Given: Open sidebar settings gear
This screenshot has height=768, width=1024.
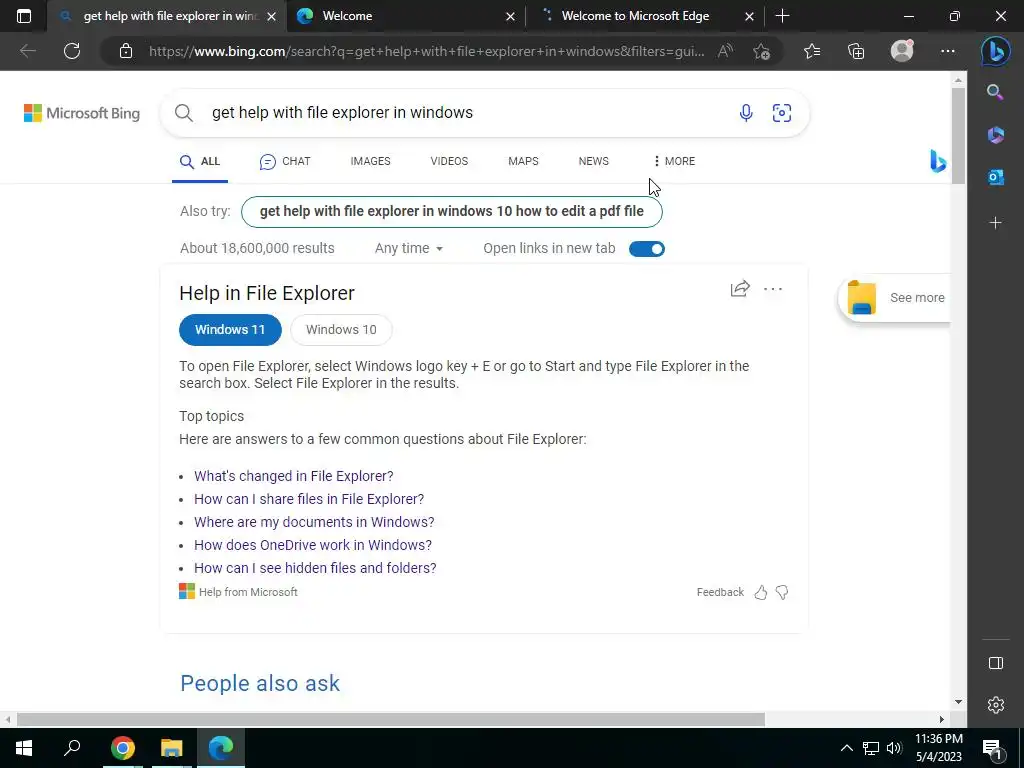Looking at the screenshot, I should (995, 705).
